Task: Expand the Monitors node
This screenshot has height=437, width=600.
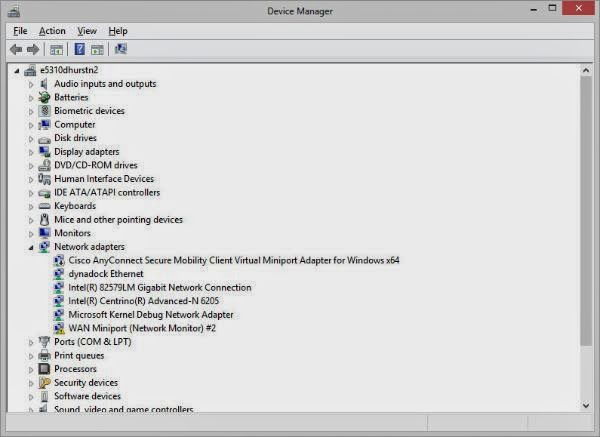Action: (x=31, y=234)
